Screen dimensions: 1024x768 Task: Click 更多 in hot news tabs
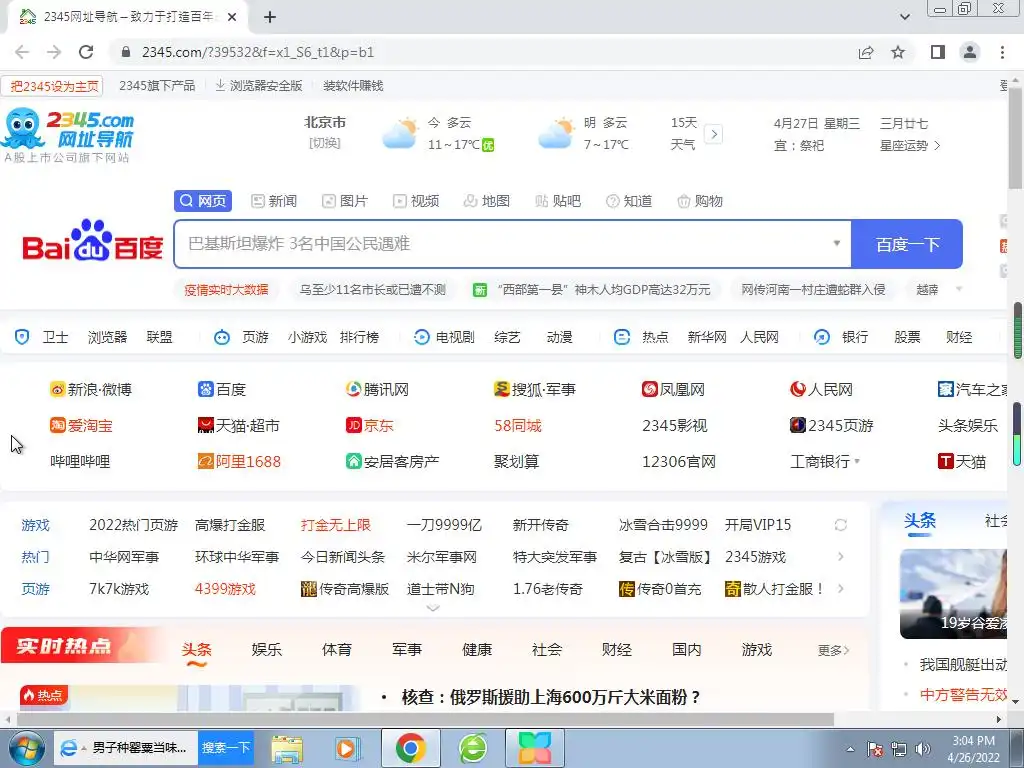point(834,650)
